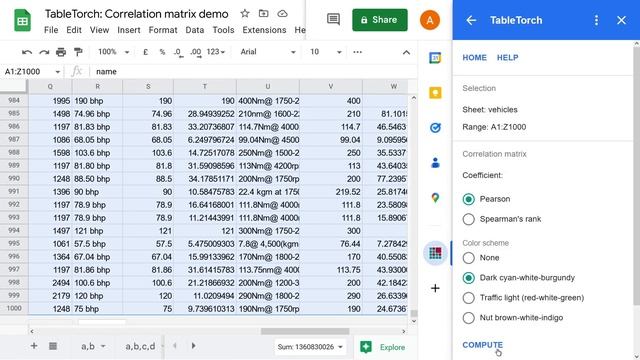
Task: Select column U header
Action: click(x=267, y=87)
